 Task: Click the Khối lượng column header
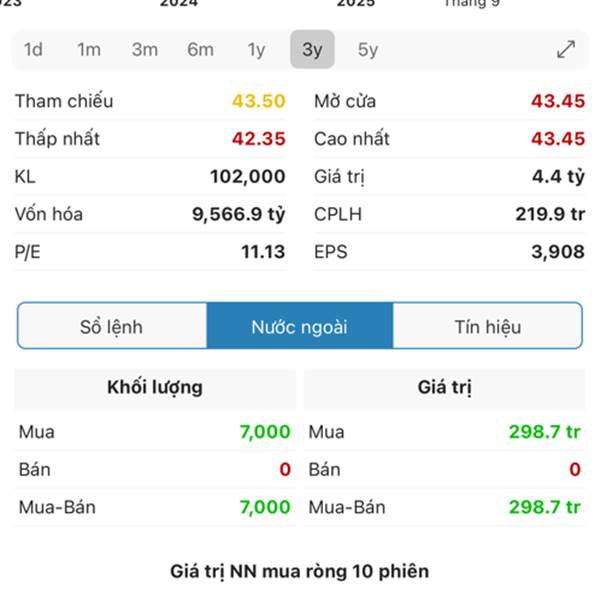(155, 387)
